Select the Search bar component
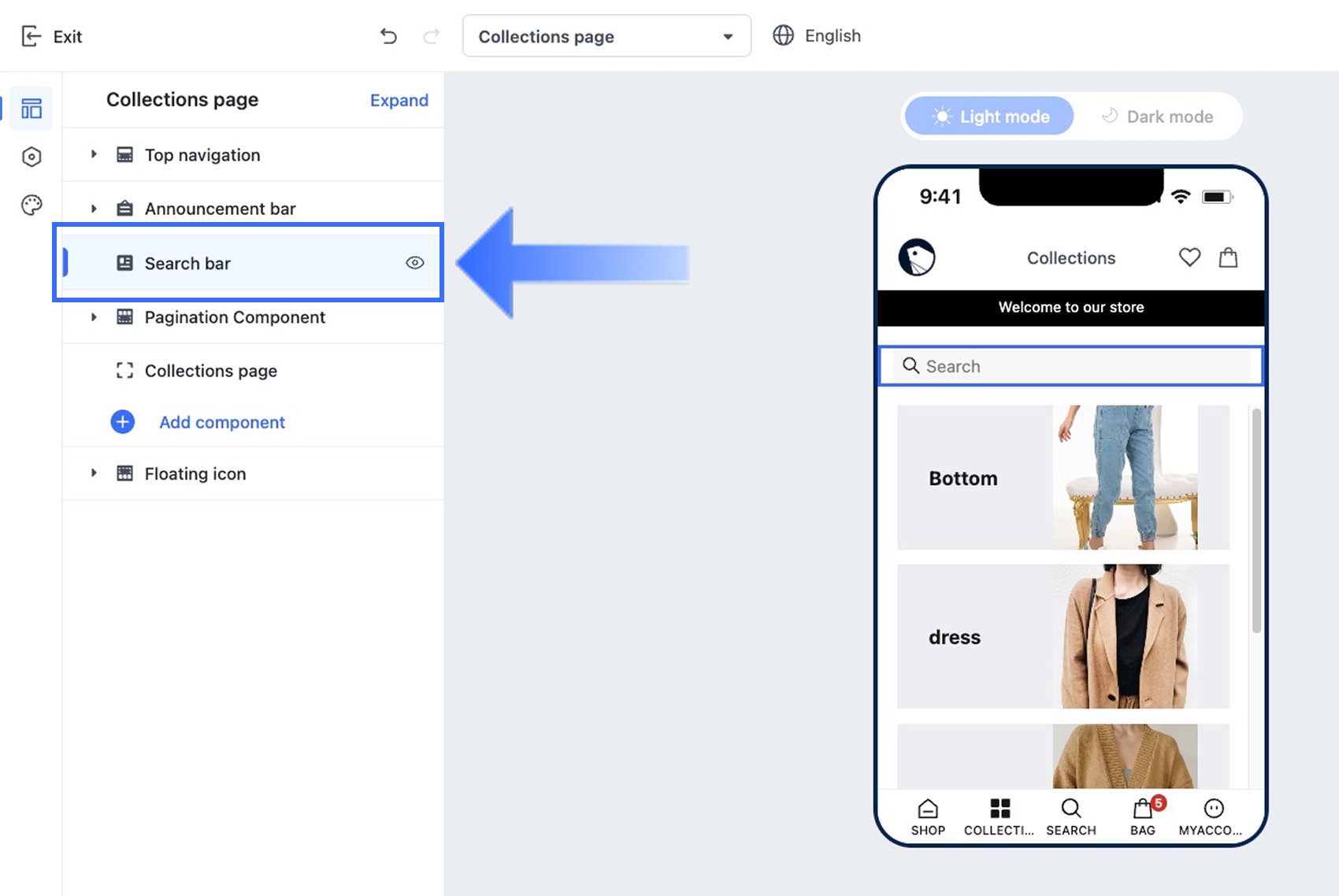Image resolution: width=1339 pixels, height=896 pixels. (254, 263)
